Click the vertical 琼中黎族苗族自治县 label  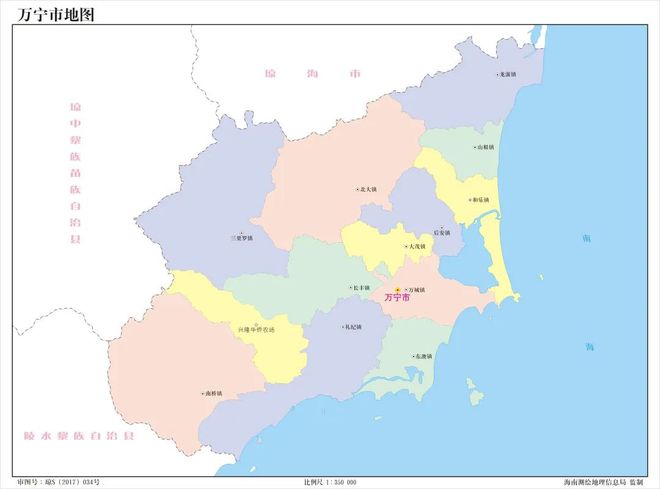coord(74,172)
